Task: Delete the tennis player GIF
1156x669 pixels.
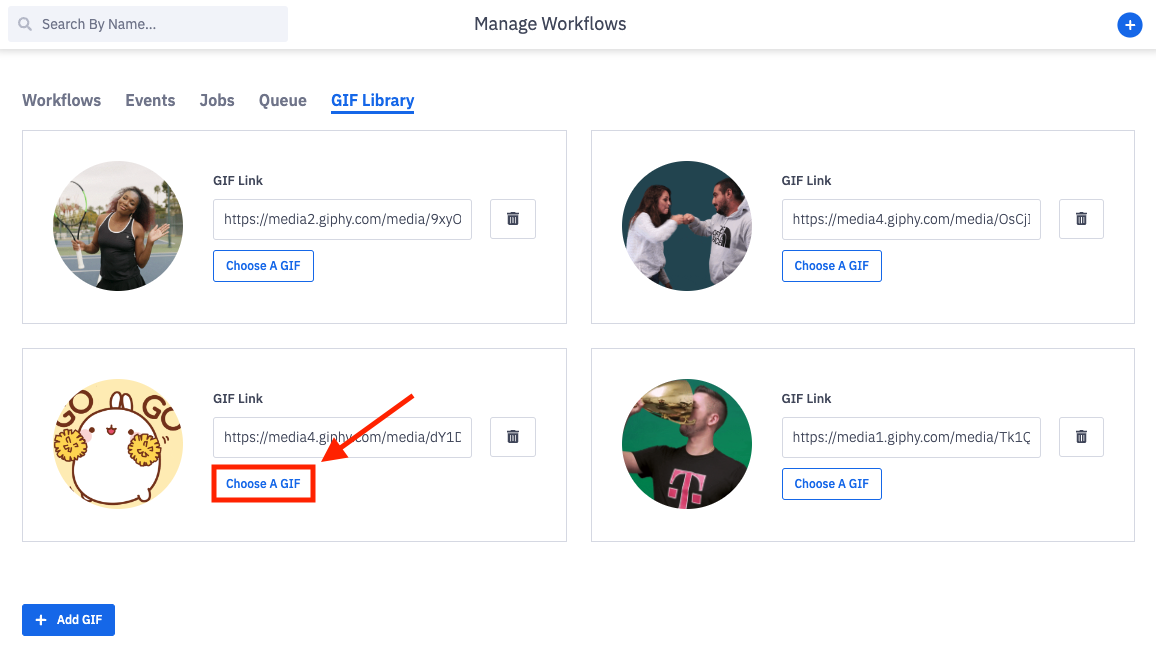Action: pyautogui.click(x=513, y=219)
